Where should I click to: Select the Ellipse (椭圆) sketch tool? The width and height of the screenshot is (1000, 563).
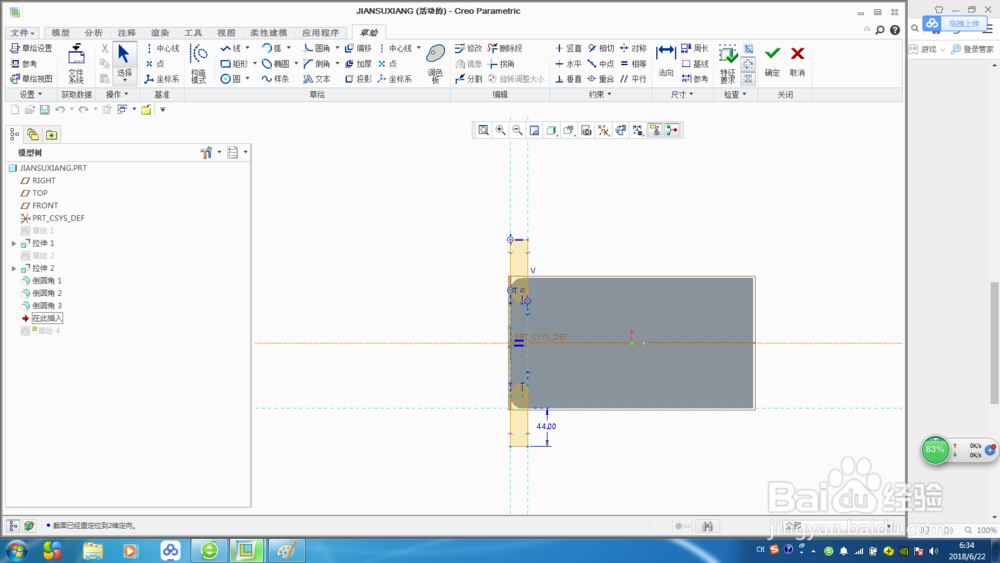click(x=276, y=64)
